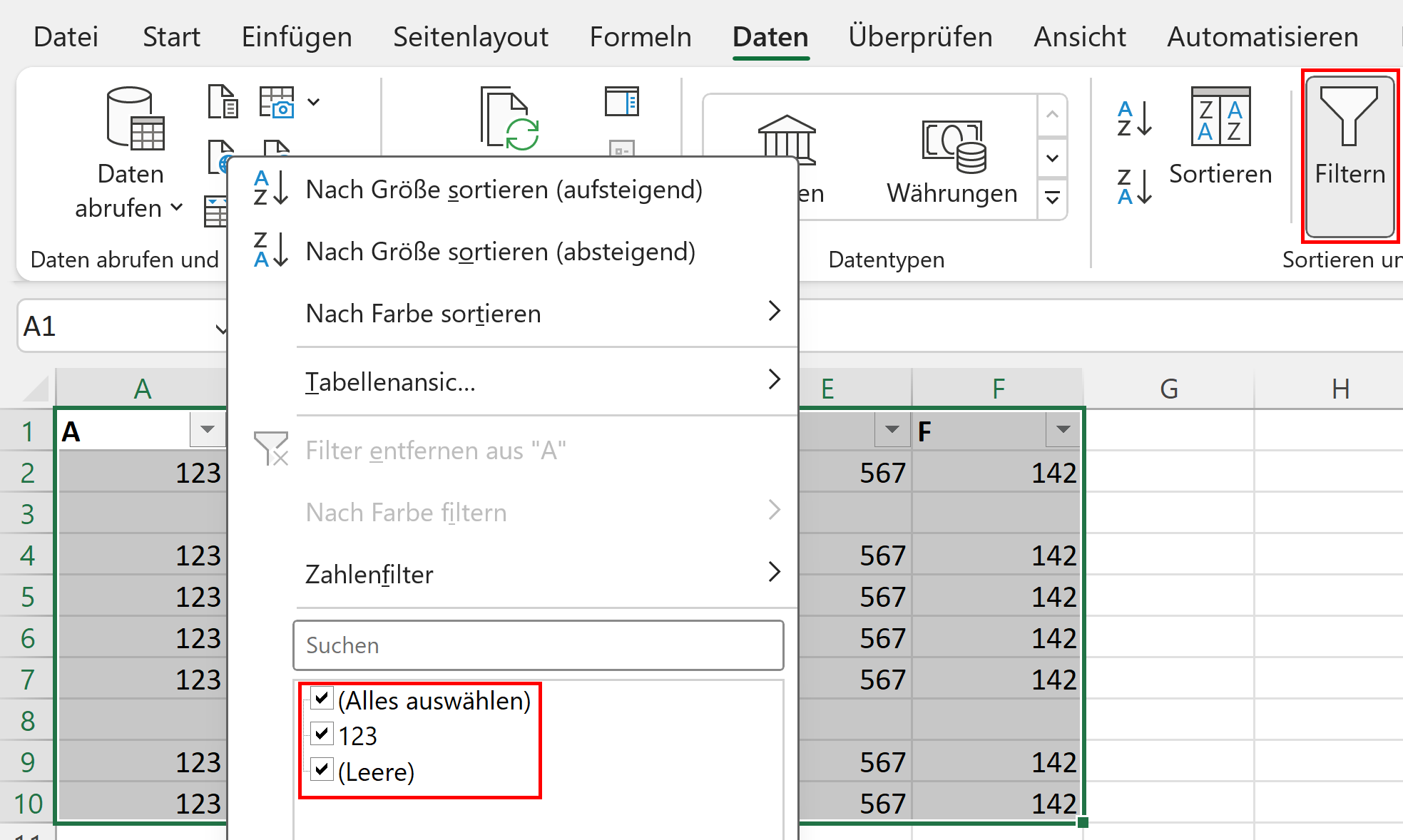The image size is (1403, 840).
Task: Open filter dropdown in column E header
Action: coord(892,429)
